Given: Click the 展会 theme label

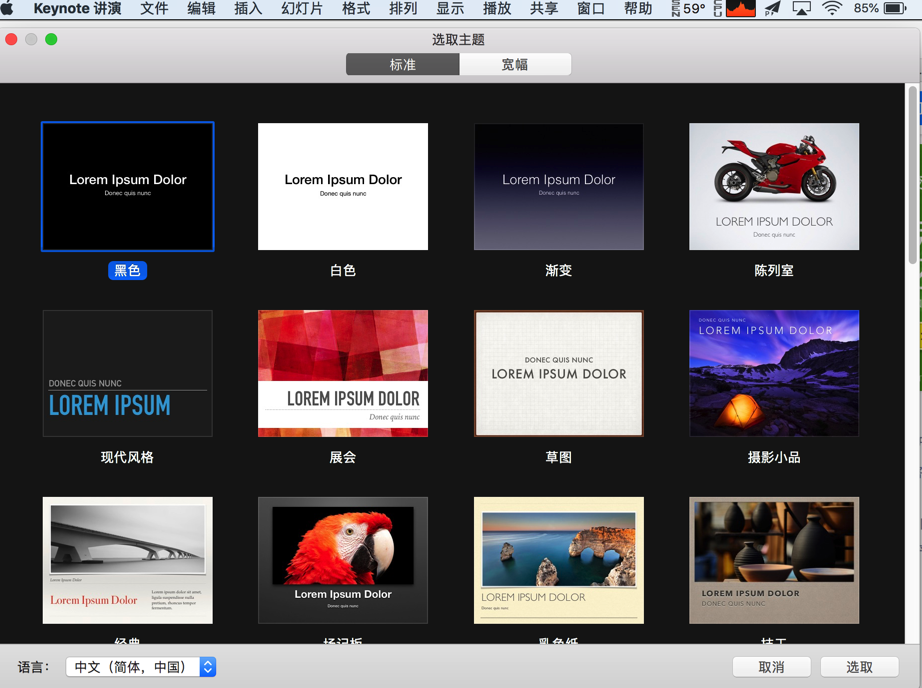Looking at the screenshot, I should [x=343, y=457].
